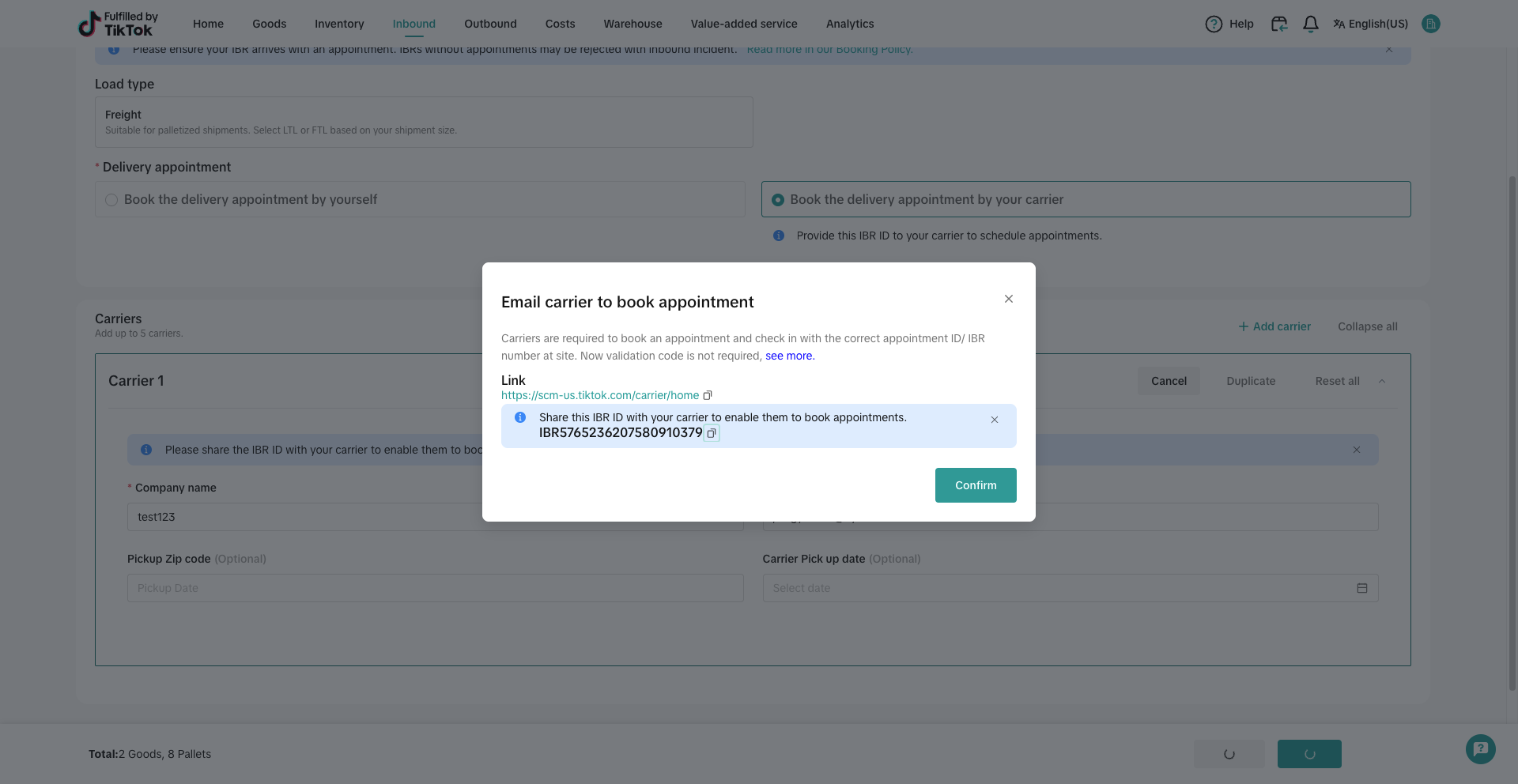The height and width of the screenshot is (784, 1518).
Task: Open the chat support bubble
Action: (x=1480, y=748)
